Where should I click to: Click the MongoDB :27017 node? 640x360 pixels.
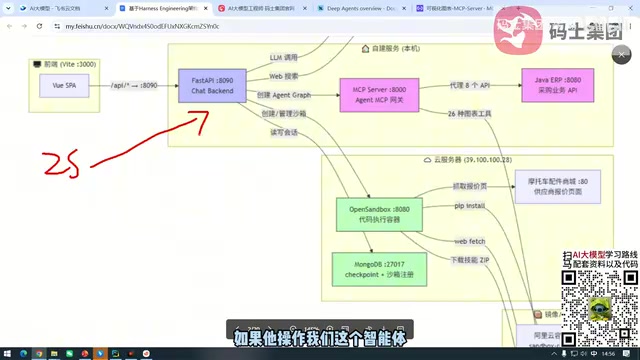click(x=379, y=269)
